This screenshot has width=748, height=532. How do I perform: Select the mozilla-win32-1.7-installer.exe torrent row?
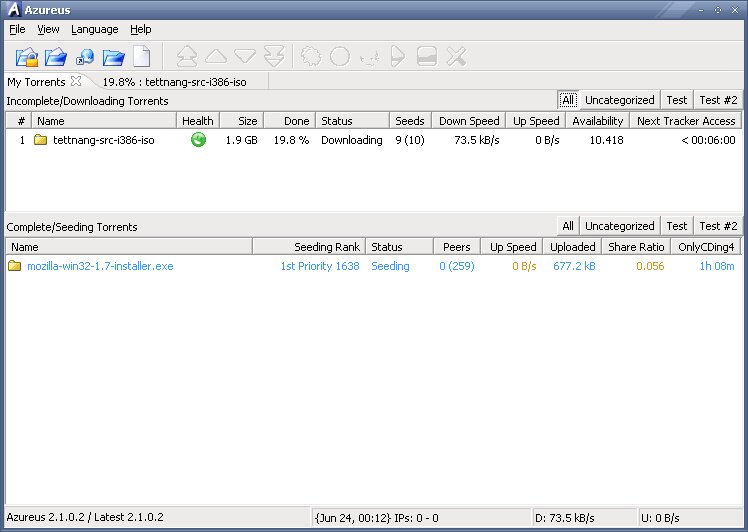tap(374, 266)
